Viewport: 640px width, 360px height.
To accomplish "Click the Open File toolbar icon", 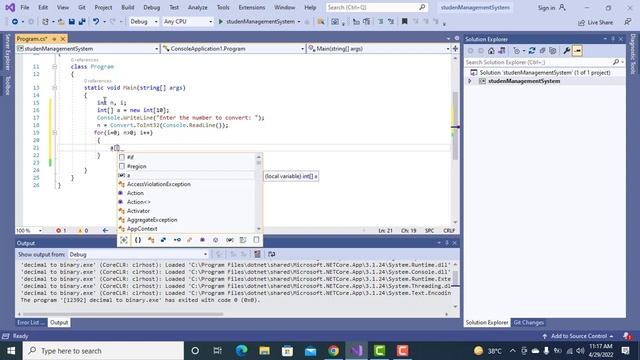I will coord(61,22).
